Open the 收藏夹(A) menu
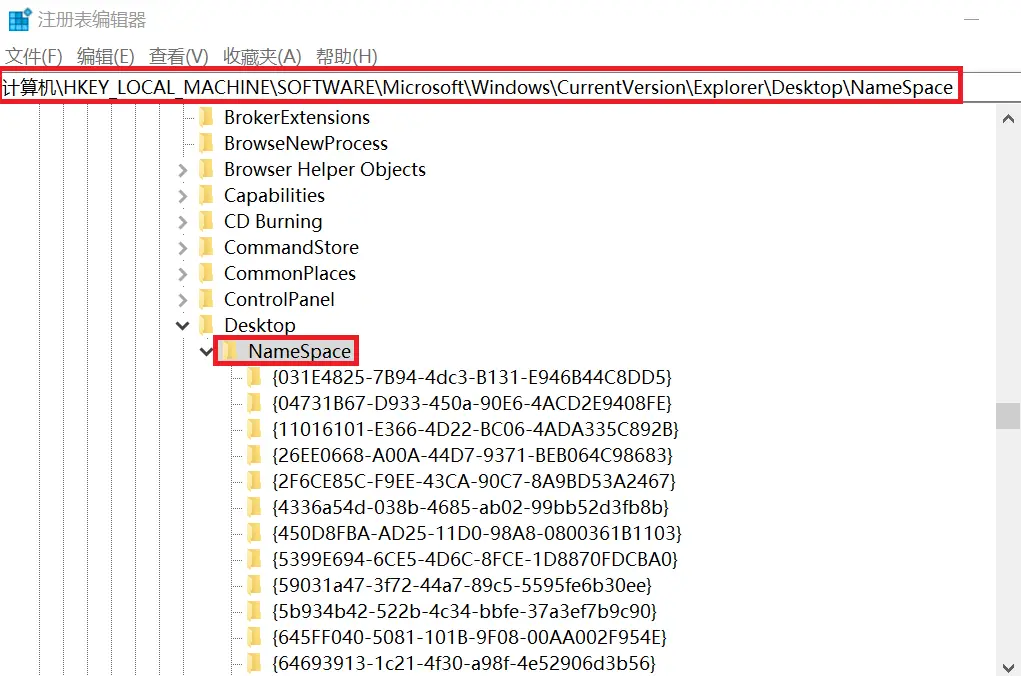The width and height of the screenshot is (1021, 676). (x=261, y=56)
